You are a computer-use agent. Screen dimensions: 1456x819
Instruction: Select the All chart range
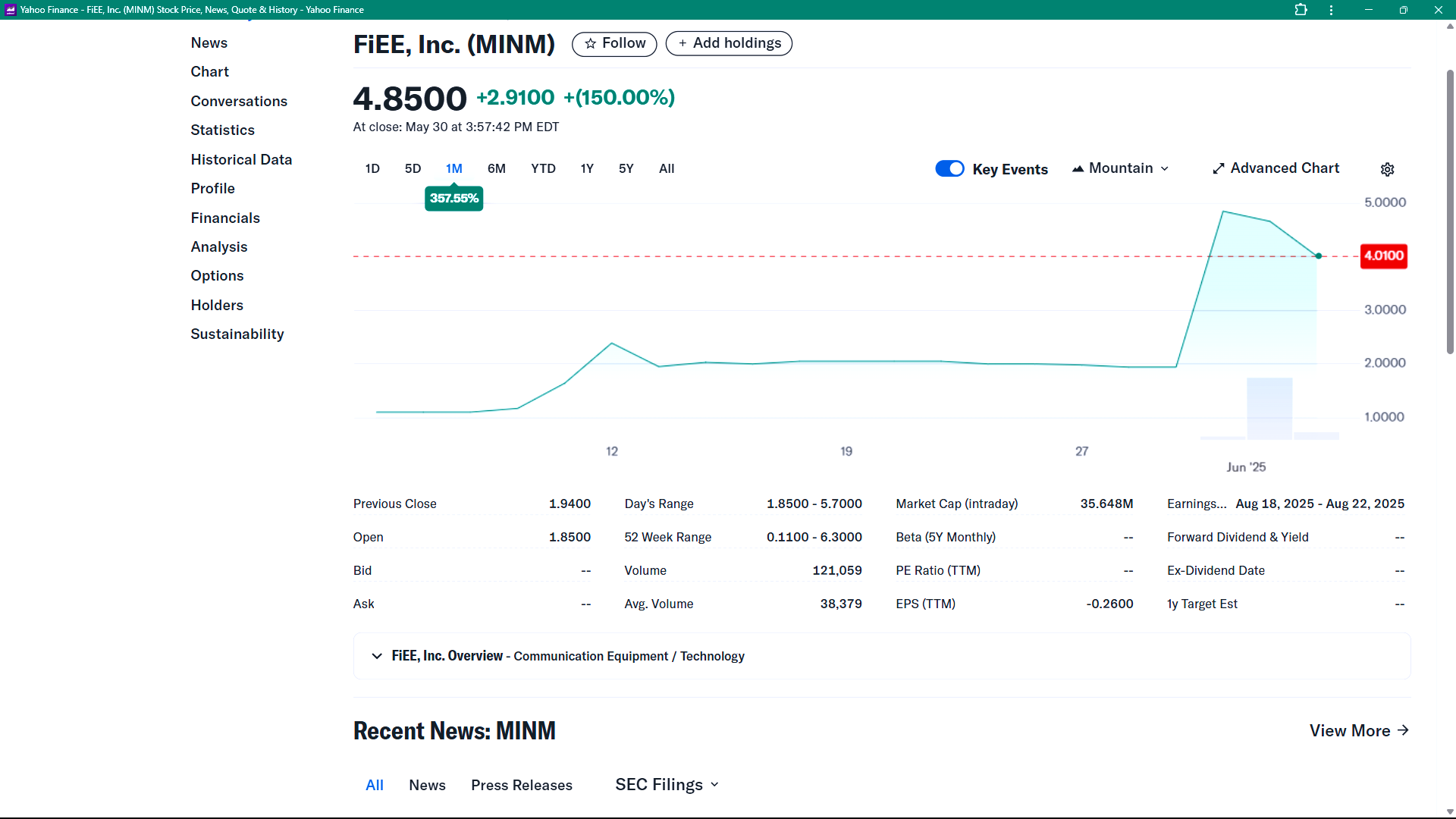[x=667, y=168]
